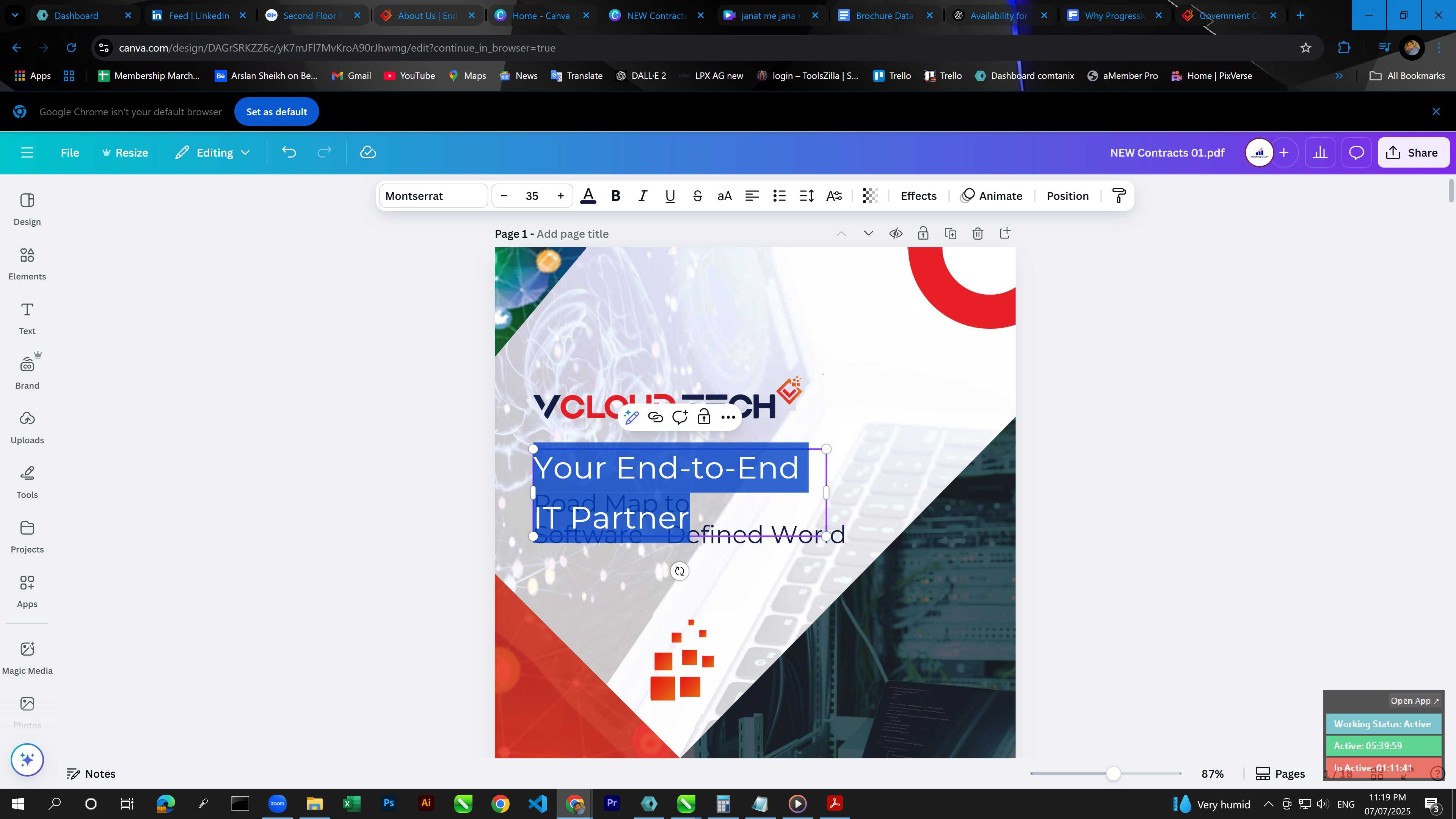Open the main hamburger menu
Image resolution: width=1456 pixels, height=819 pixels.
(27, 152)
